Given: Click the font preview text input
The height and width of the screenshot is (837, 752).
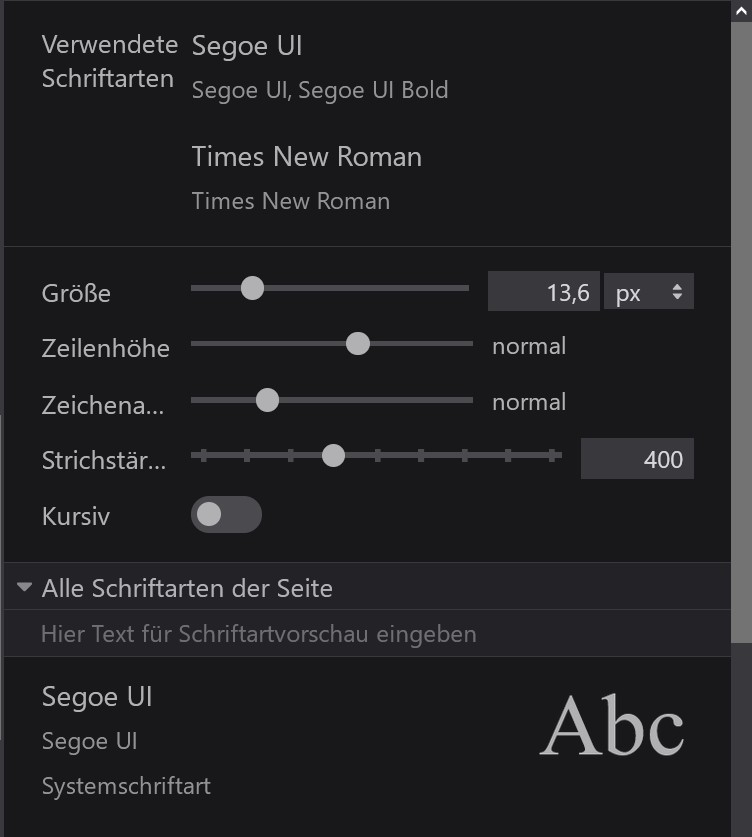Looking at the screenshot, I should [x=366, y=634].
